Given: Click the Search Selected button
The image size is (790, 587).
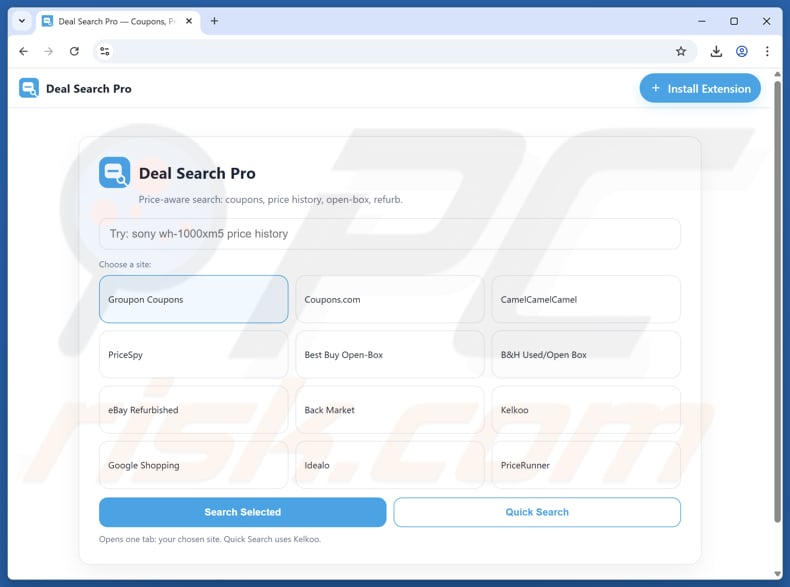Looking at the screenshot, I should [242, 512].
